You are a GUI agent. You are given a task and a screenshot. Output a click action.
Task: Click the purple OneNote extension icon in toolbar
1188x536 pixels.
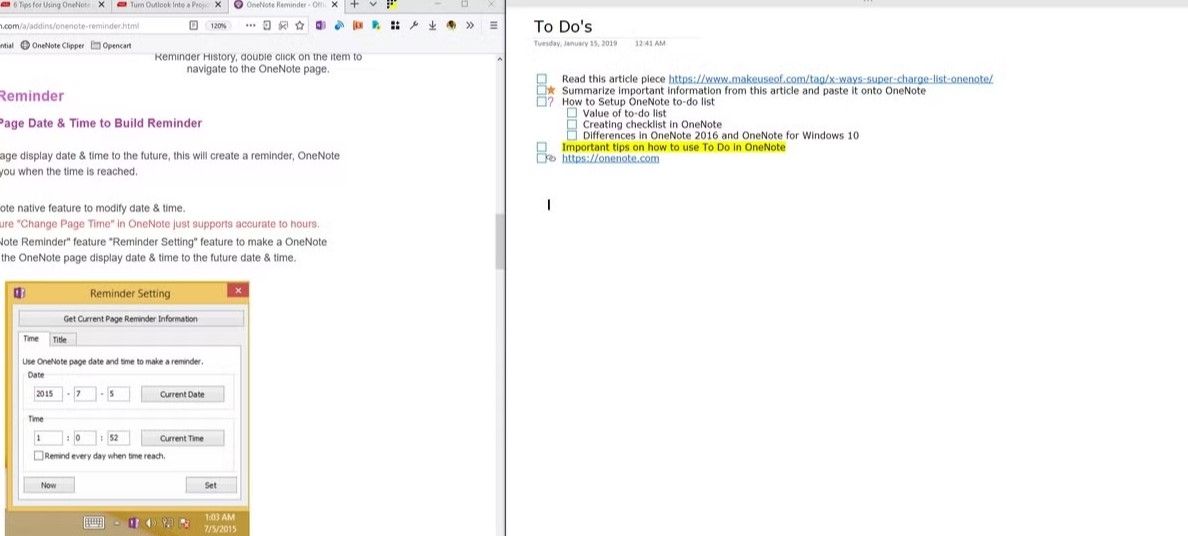coord(320,25)
